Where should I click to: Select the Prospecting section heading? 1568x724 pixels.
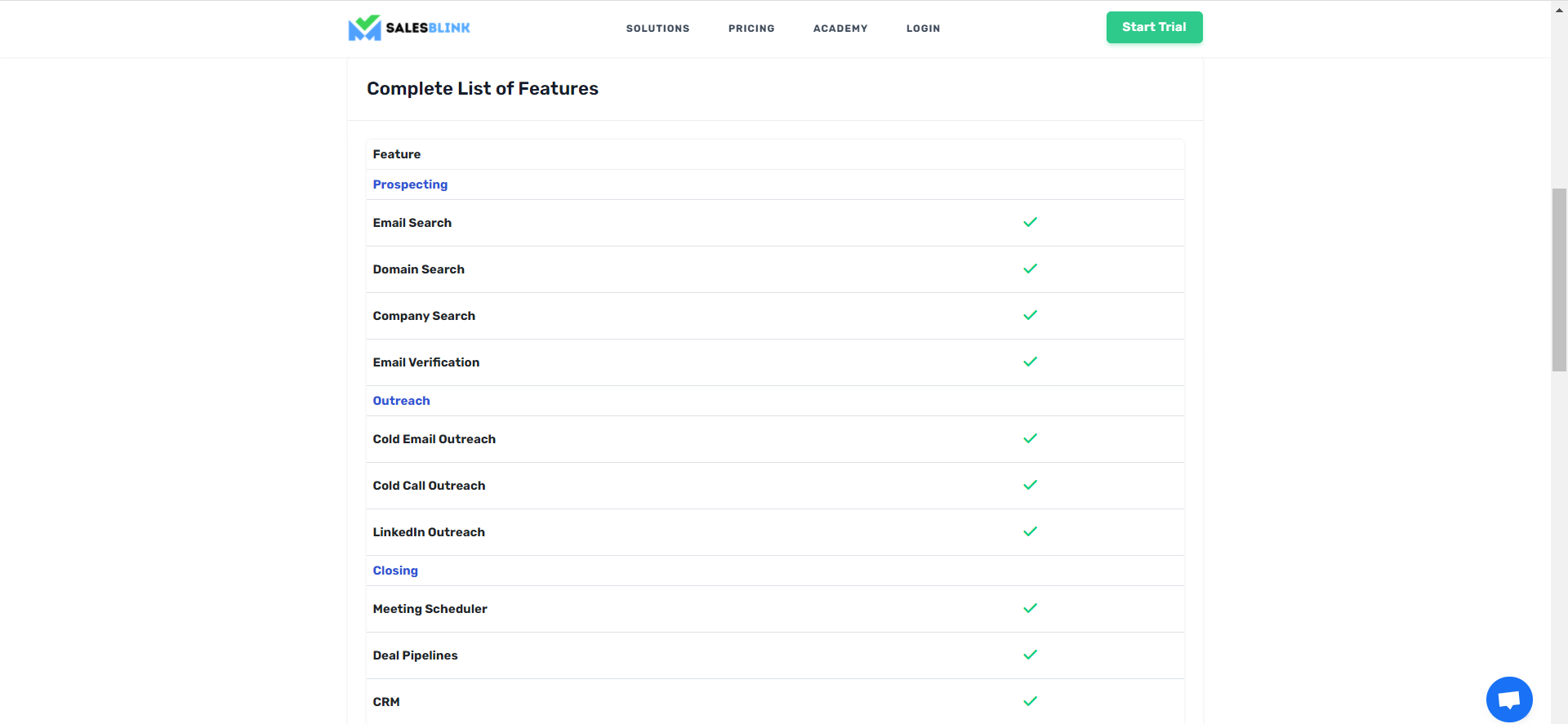410,184
